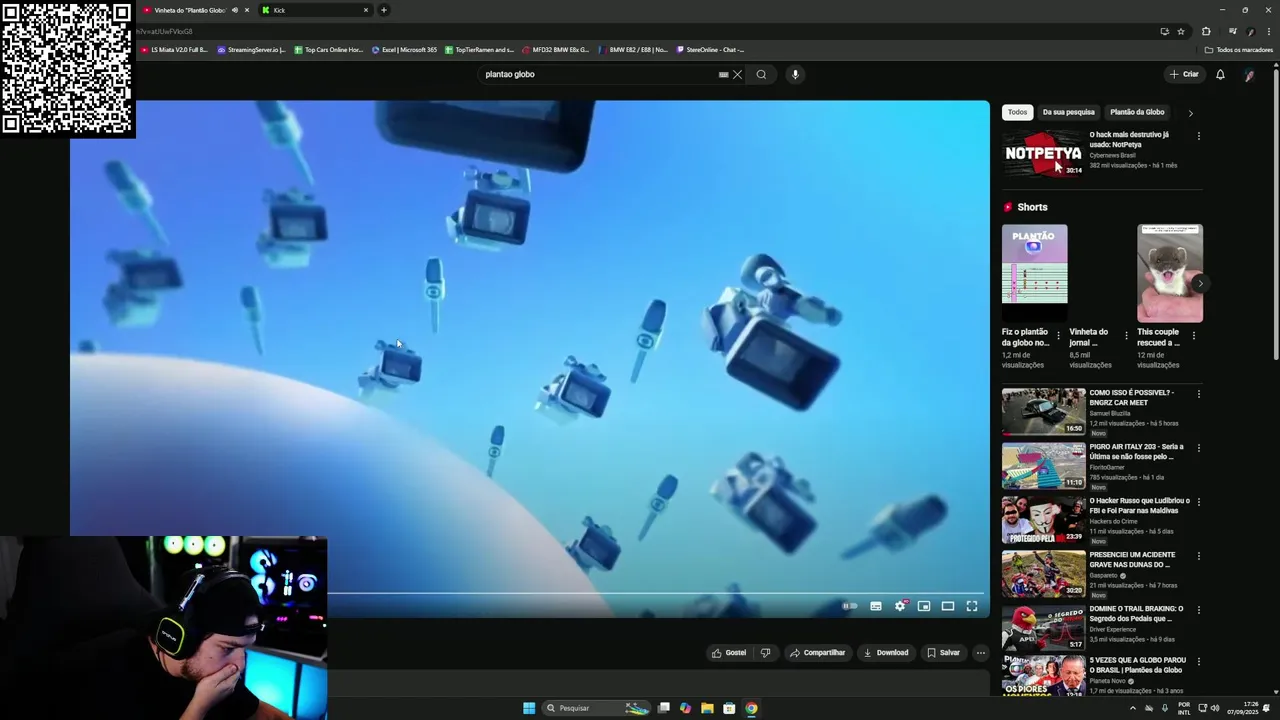Open LS Miata V2.0 bookmark
Image resolution: width=1280 pixels, height=720 pixels.
pyautogui.click(x=174, y=49)
